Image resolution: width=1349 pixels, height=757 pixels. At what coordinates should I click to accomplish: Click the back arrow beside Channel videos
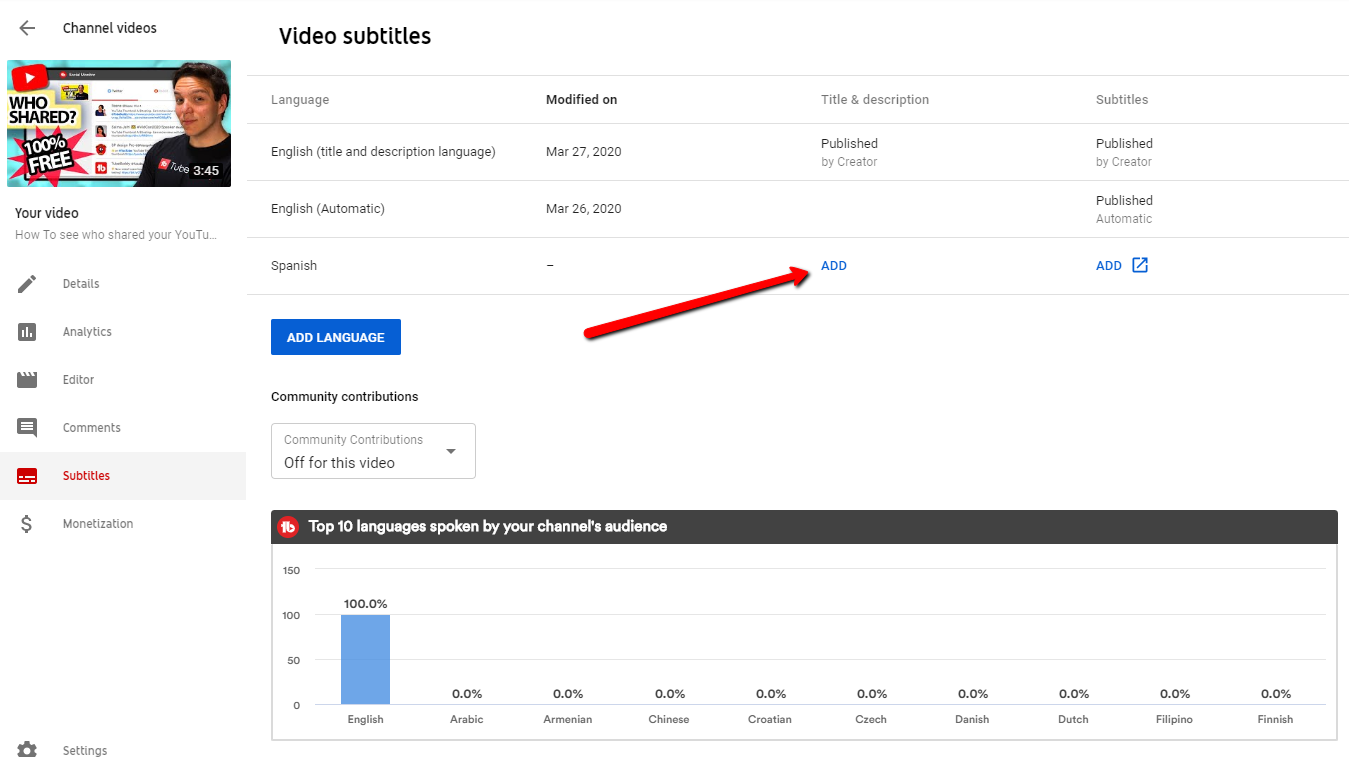click(x=27, y=28)
